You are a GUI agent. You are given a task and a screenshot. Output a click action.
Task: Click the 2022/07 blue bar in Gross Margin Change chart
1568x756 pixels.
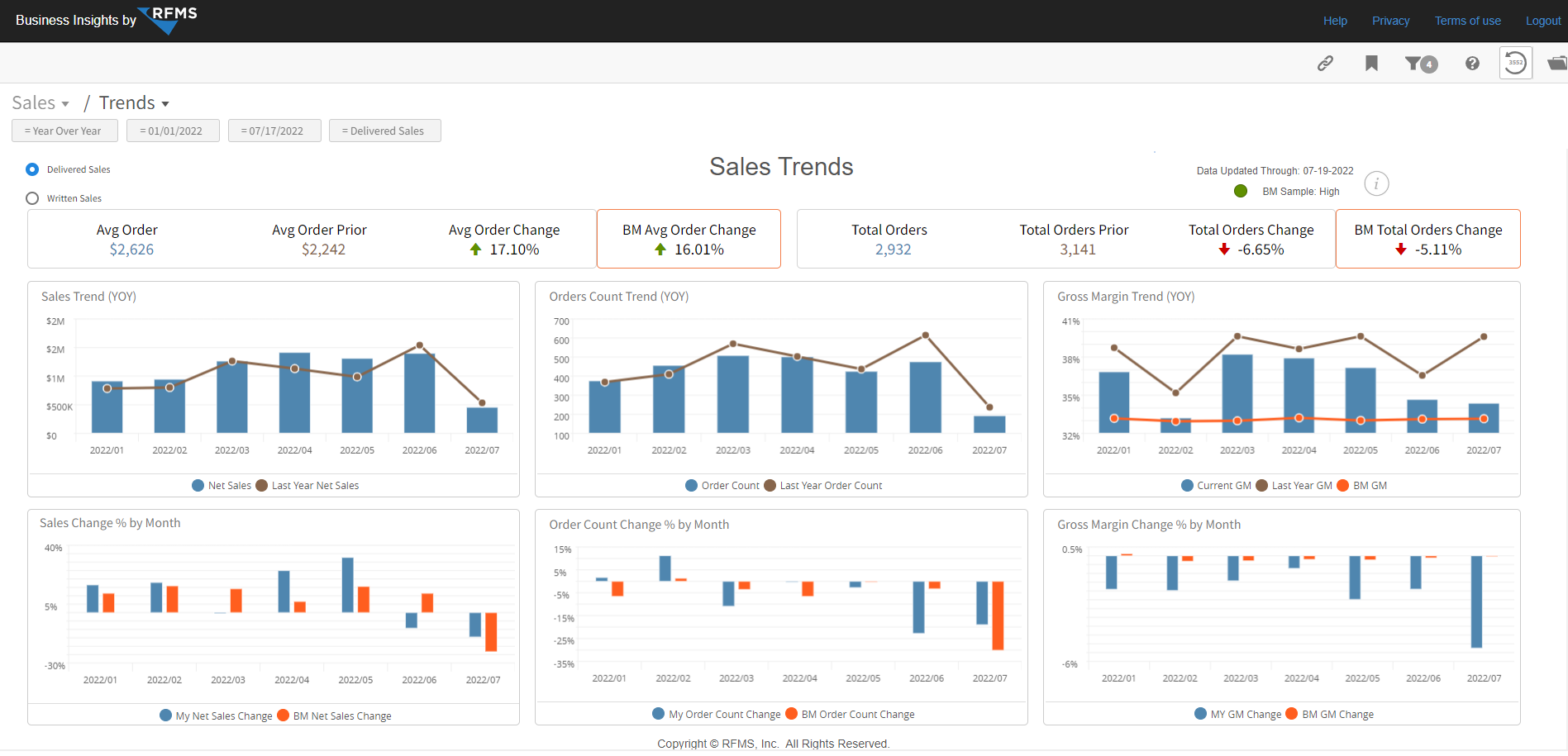pyautogui.click(x=1476, y=601)
